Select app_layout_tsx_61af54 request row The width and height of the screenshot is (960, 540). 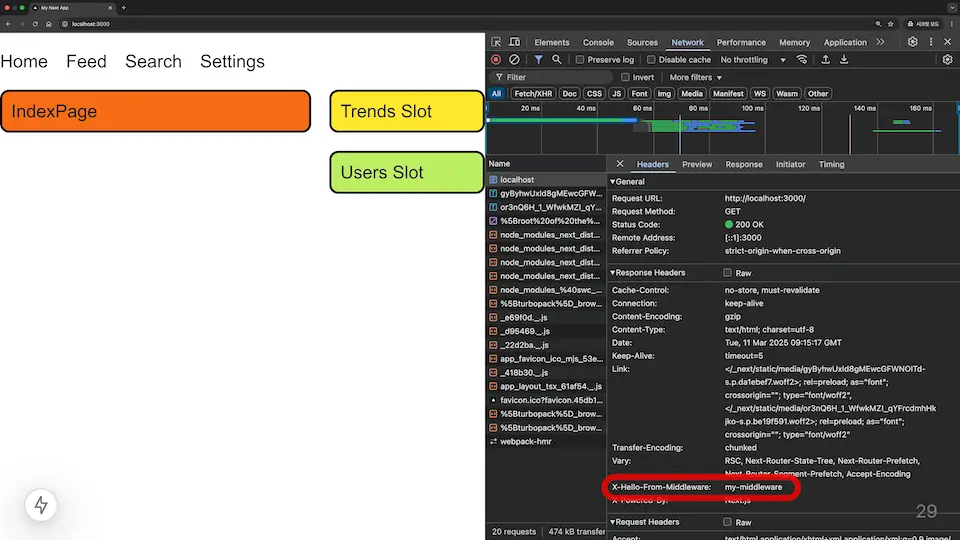coord(546,386)
